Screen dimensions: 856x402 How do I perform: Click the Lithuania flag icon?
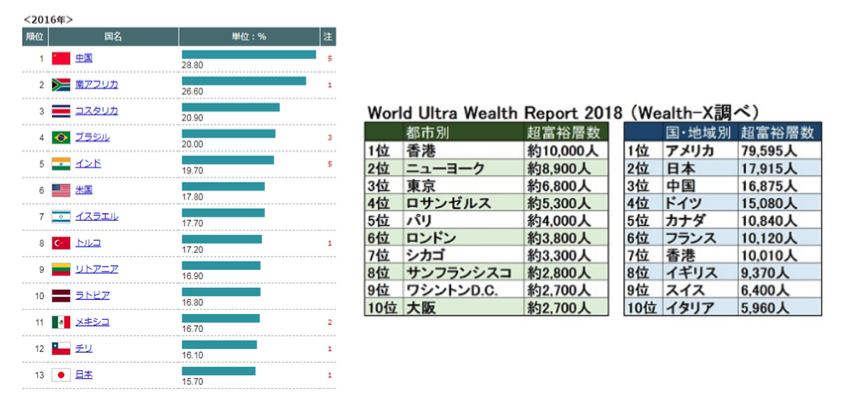tap(61, 269)
